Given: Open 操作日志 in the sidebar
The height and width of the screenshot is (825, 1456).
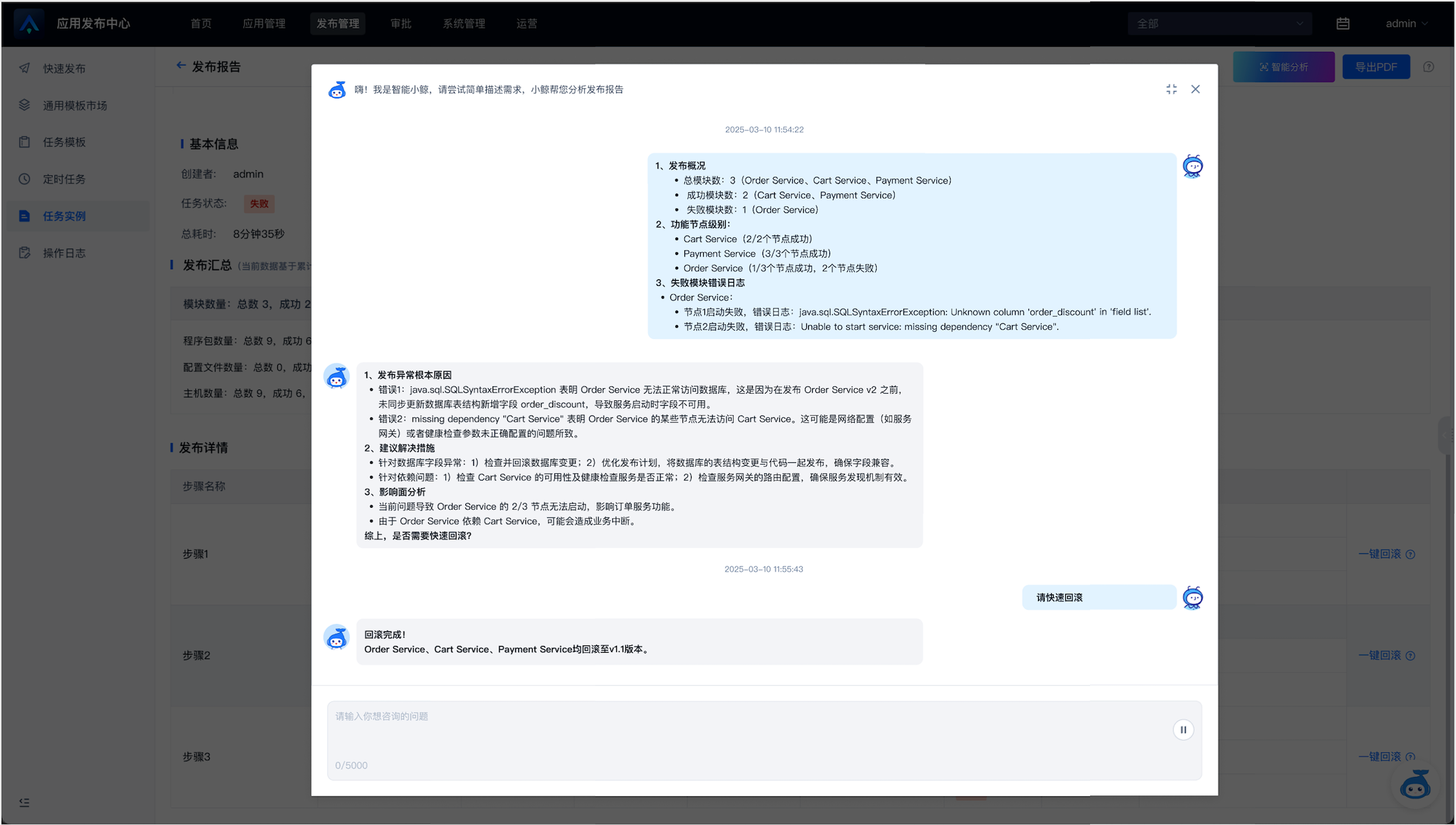Looking at the screenshot, I should 64,253.
